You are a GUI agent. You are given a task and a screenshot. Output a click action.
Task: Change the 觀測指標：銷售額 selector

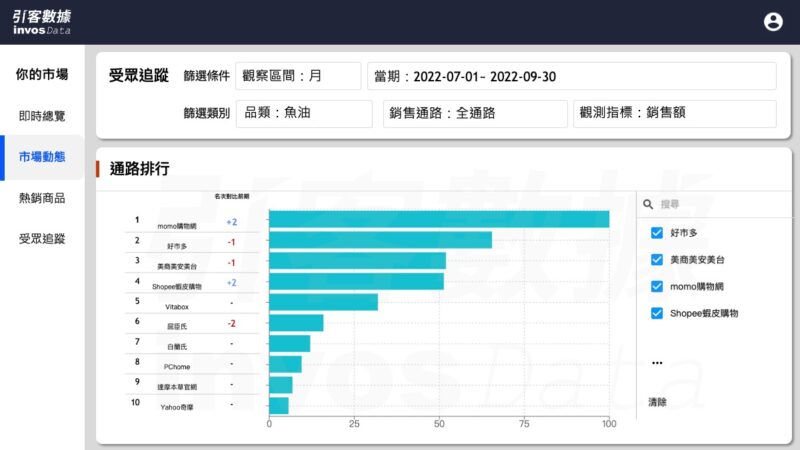[674, 113]
